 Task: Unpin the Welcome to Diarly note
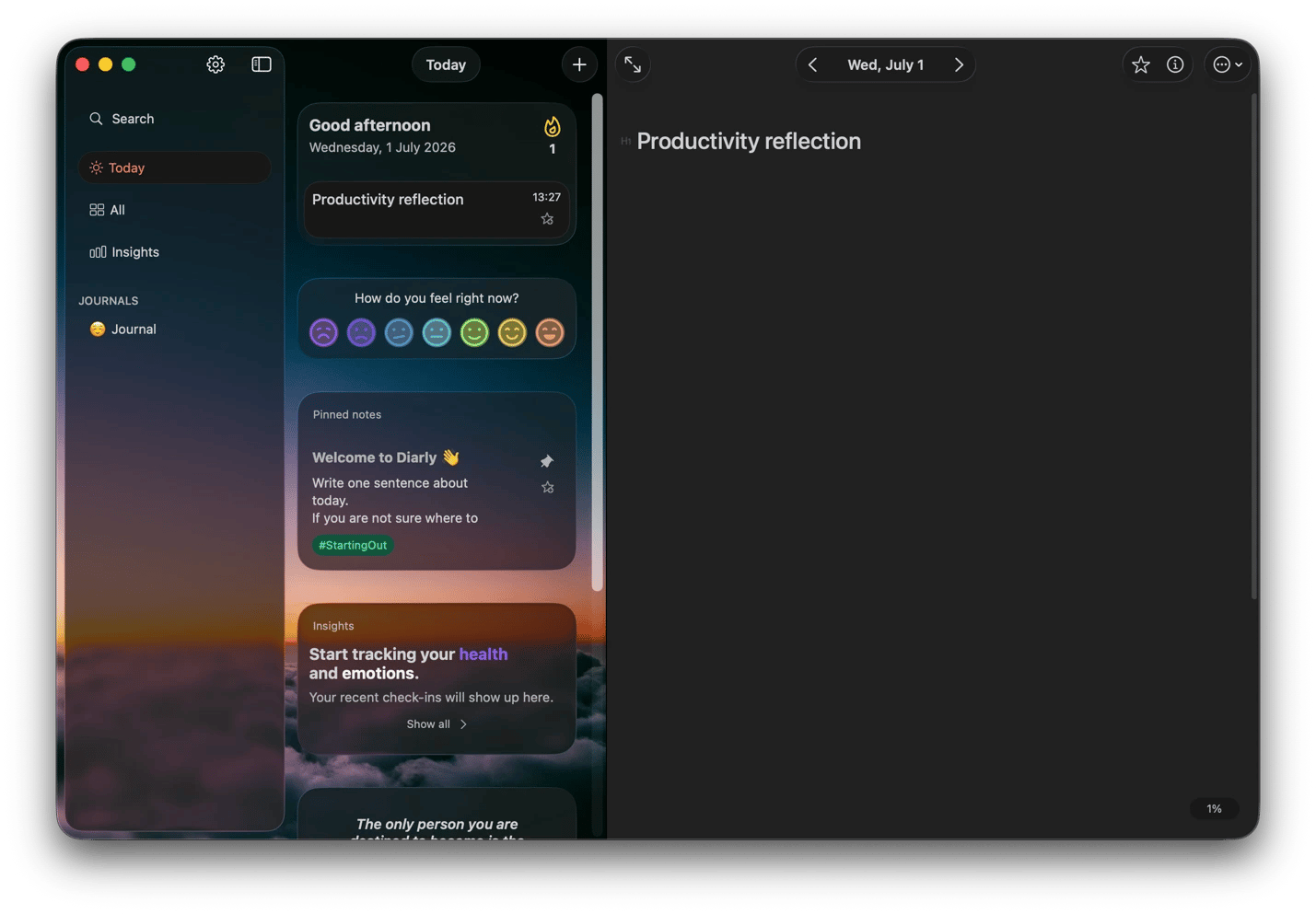click(547, 461)
